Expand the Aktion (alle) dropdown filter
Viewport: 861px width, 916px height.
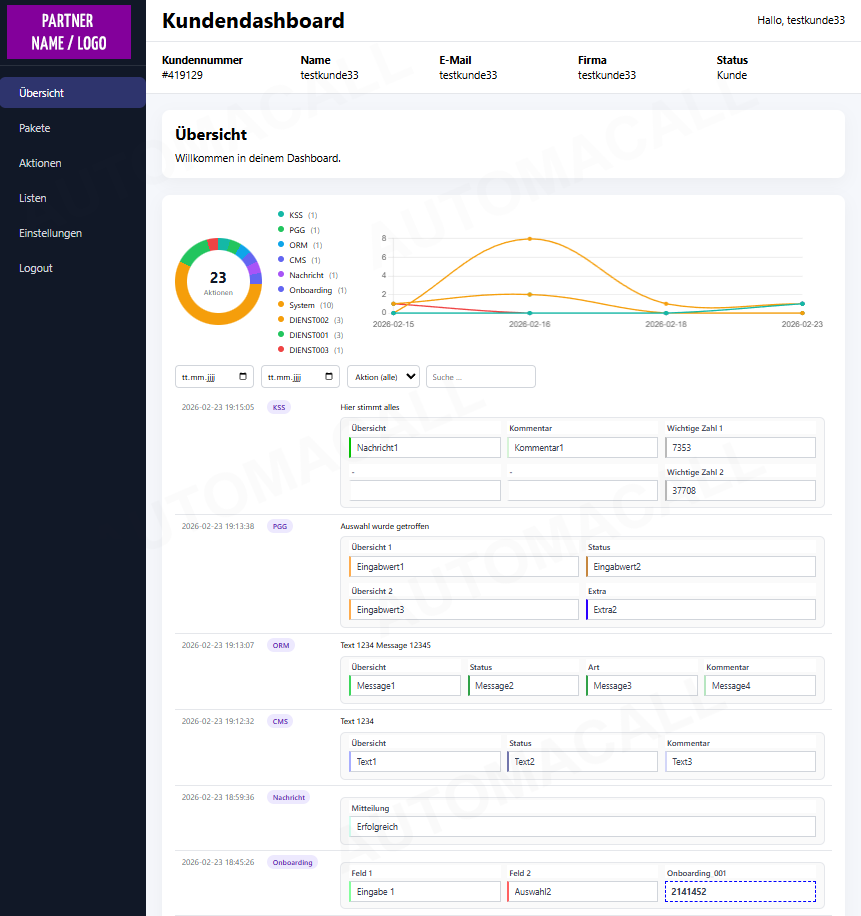click(383, 377)
